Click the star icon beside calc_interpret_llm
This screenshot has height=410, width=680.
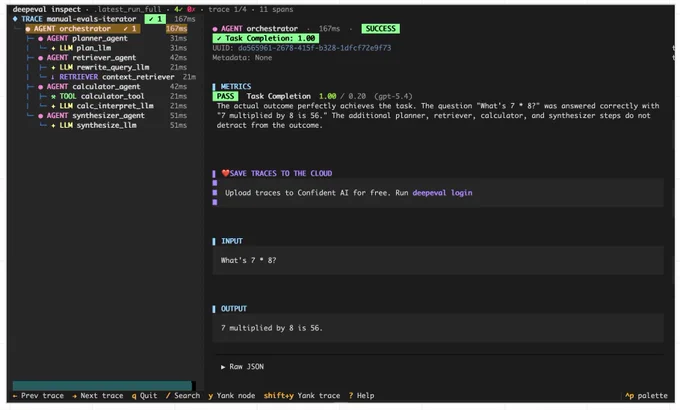point(53,106)
